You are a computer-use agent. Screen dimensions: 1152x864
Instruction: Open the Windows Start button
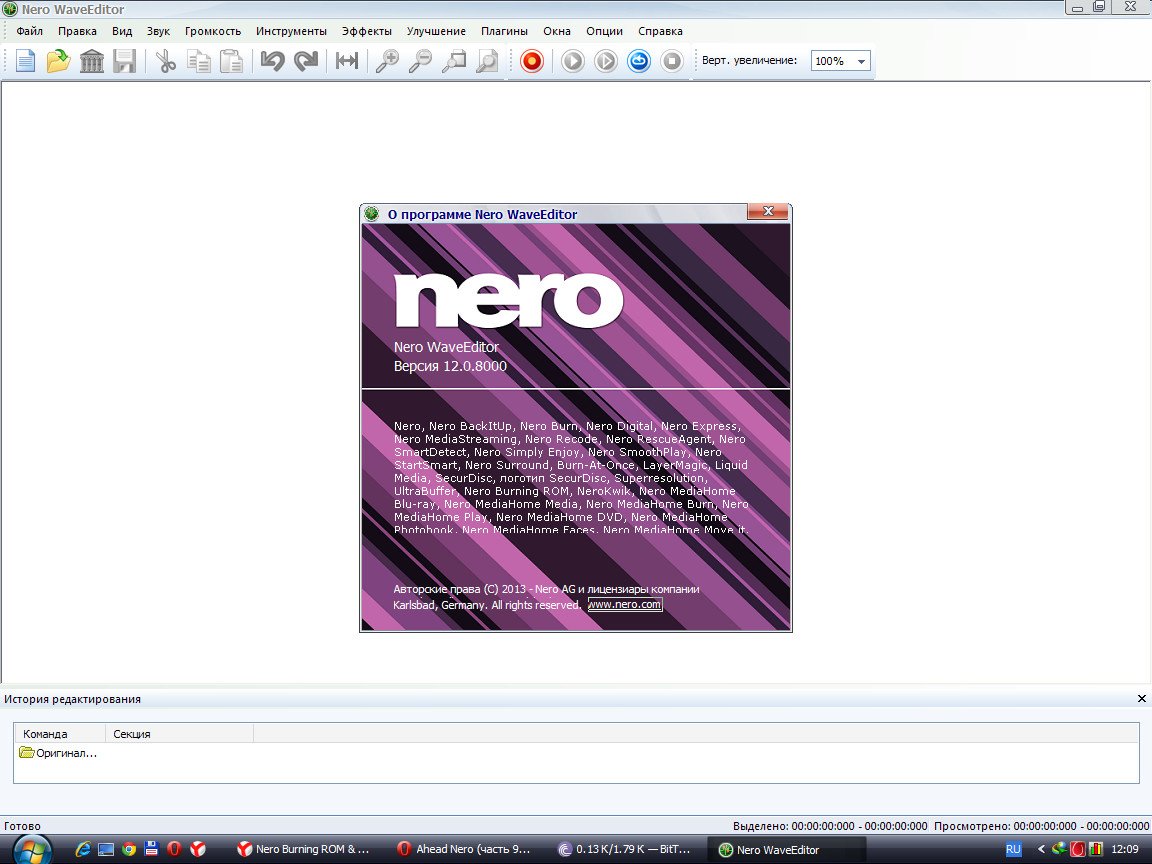coord(32,850)
